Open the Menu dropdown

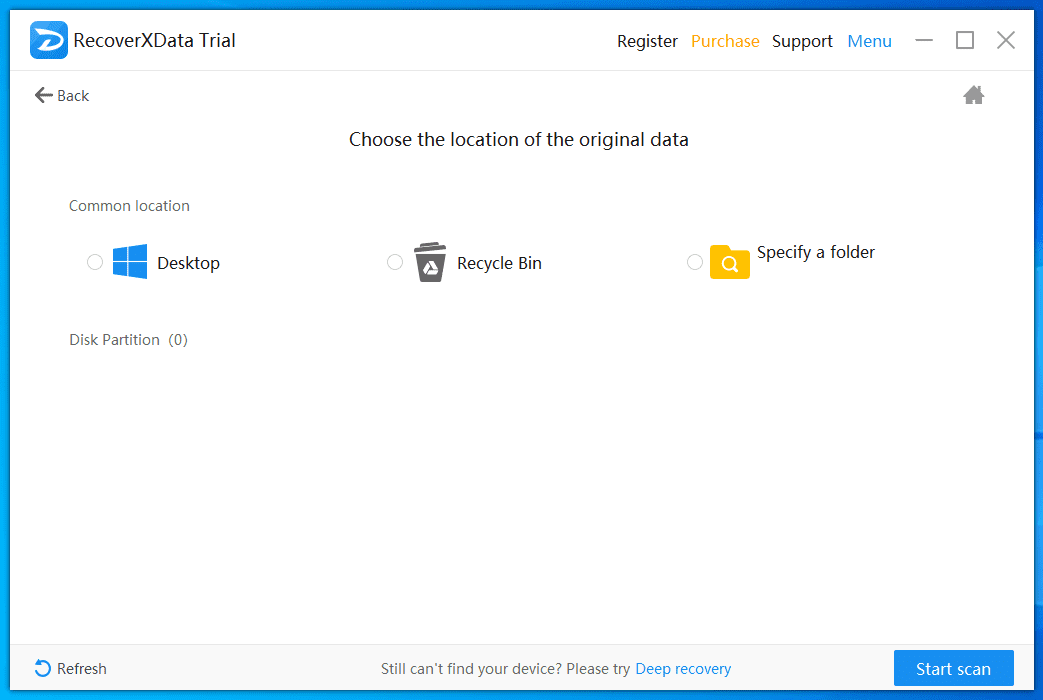pos(869,41)
